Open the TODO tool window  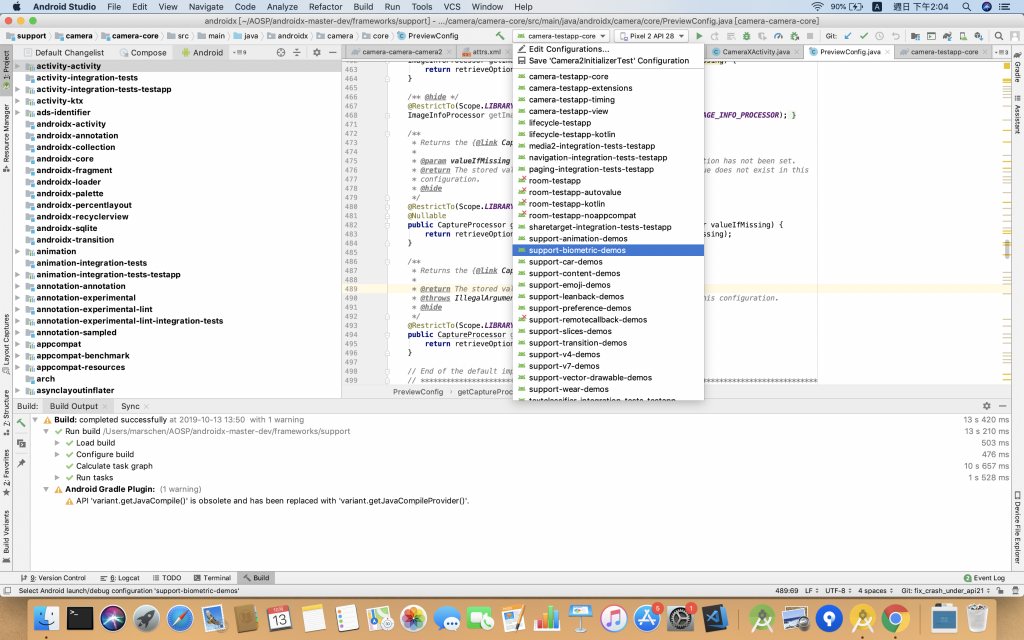pyautogui.click(x=167, y=578)
